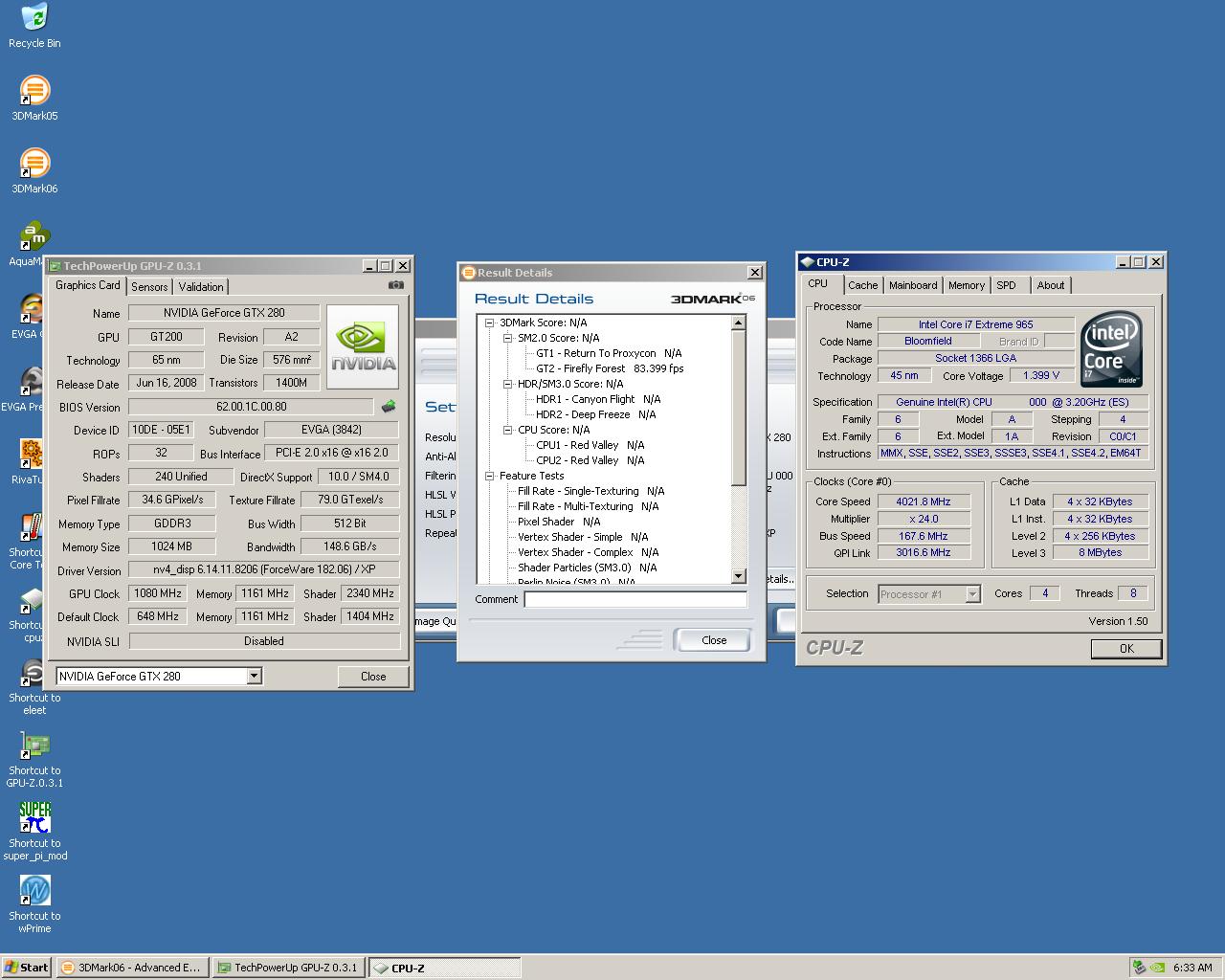Open the Processor #1 selection dropdown
The image size is (1225, 980).
(x=973, y=594)
